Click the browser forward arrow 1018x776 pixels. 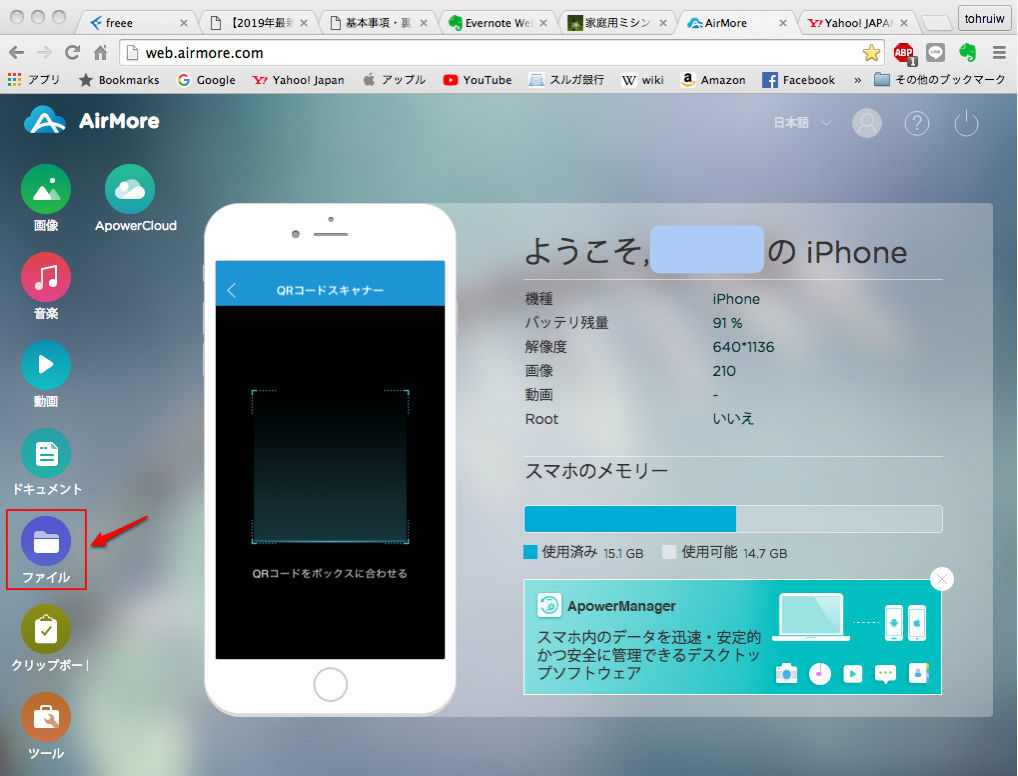(44, 53)
